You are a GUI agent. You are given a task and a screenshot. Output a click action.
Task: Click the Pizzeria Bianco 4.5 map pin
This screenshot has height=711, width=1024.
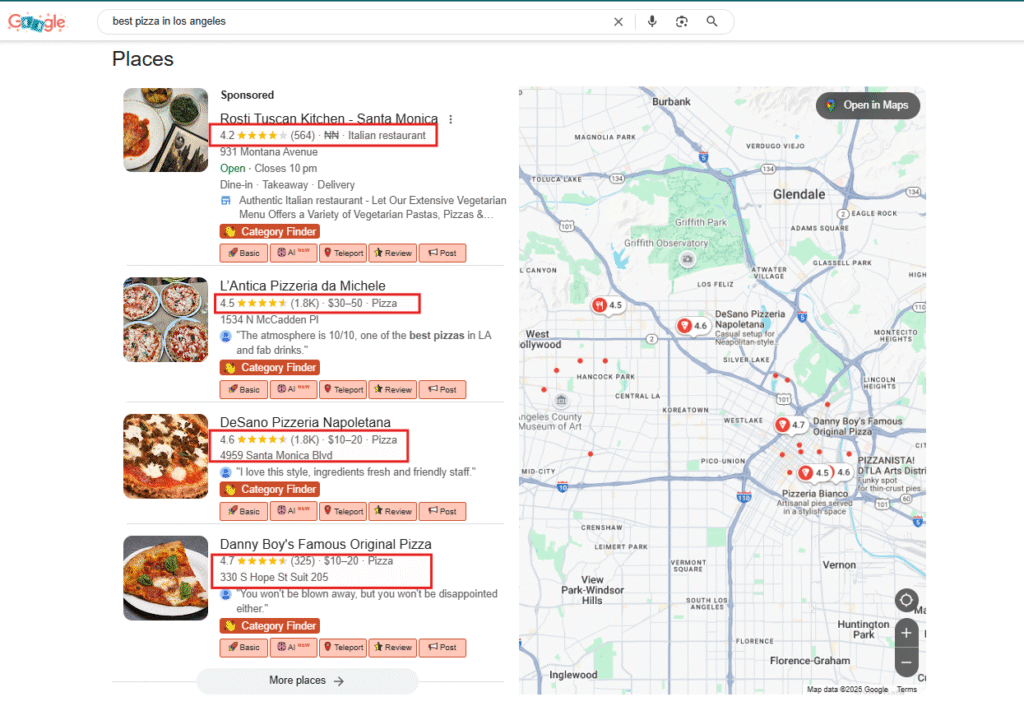pyautogui.click(x=813, y=473)
